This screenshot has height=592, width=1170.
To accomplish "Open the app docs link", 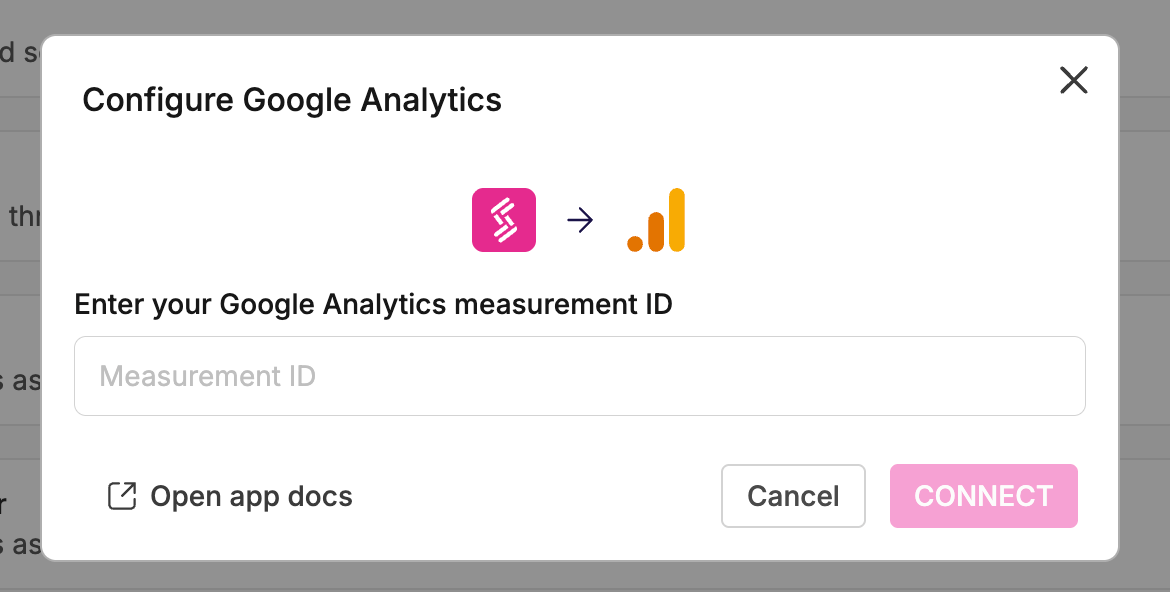I will point(250,496).
